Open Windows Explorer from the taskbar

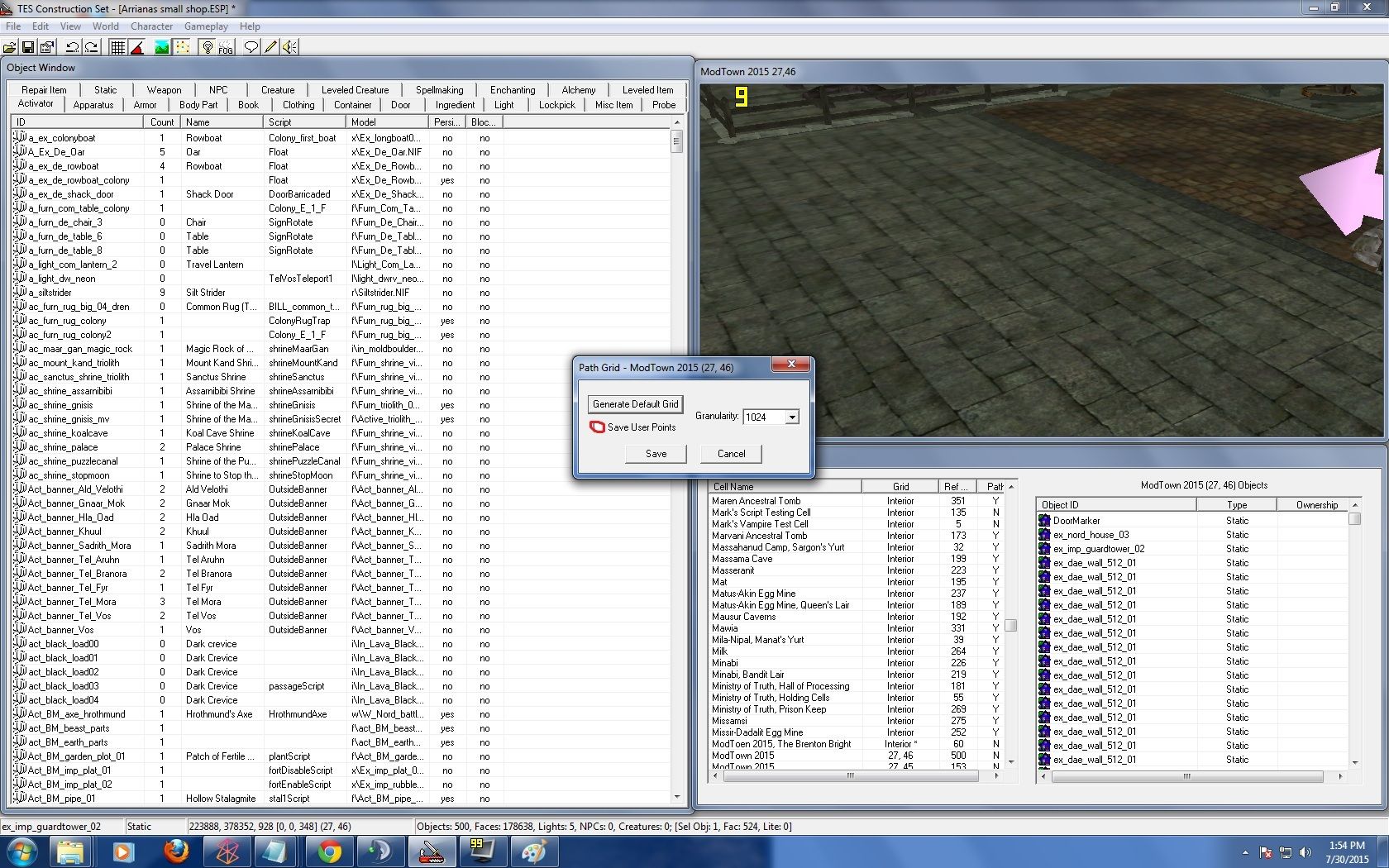70,851
